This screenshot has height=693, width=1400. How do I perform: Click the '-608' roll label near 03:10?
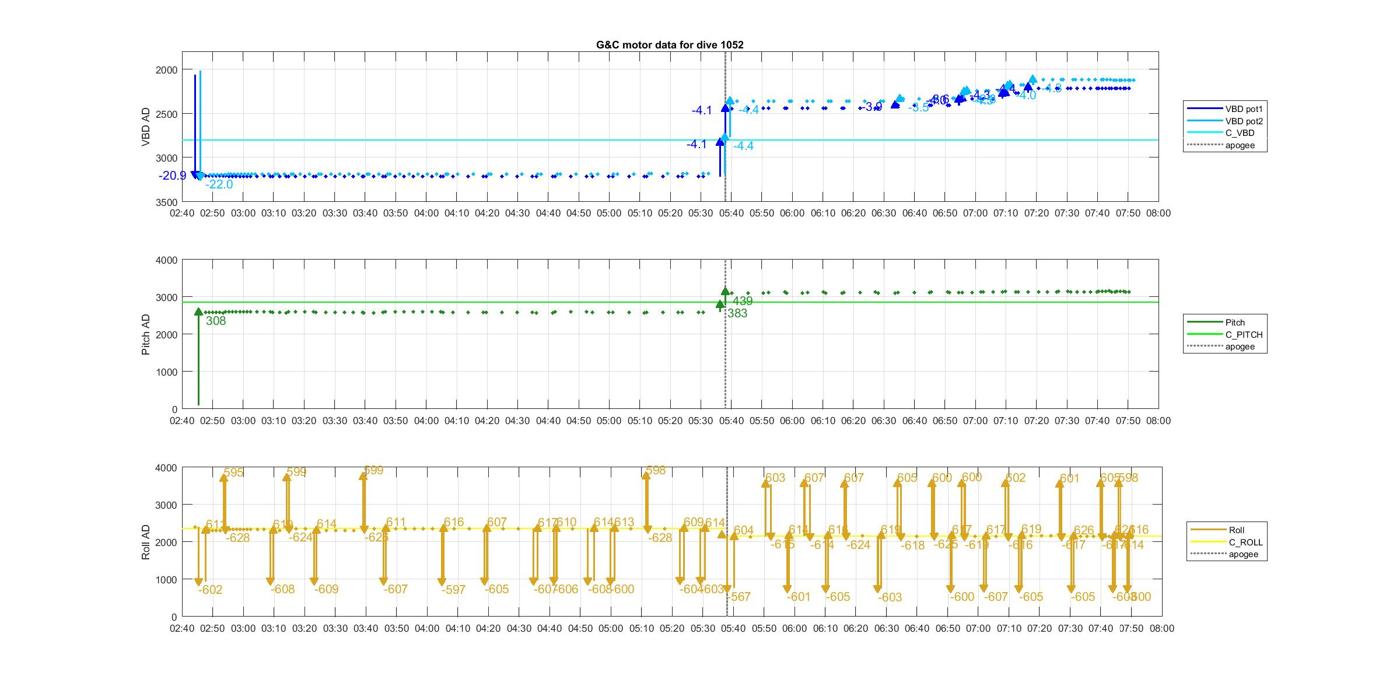(x=283, y=589)
